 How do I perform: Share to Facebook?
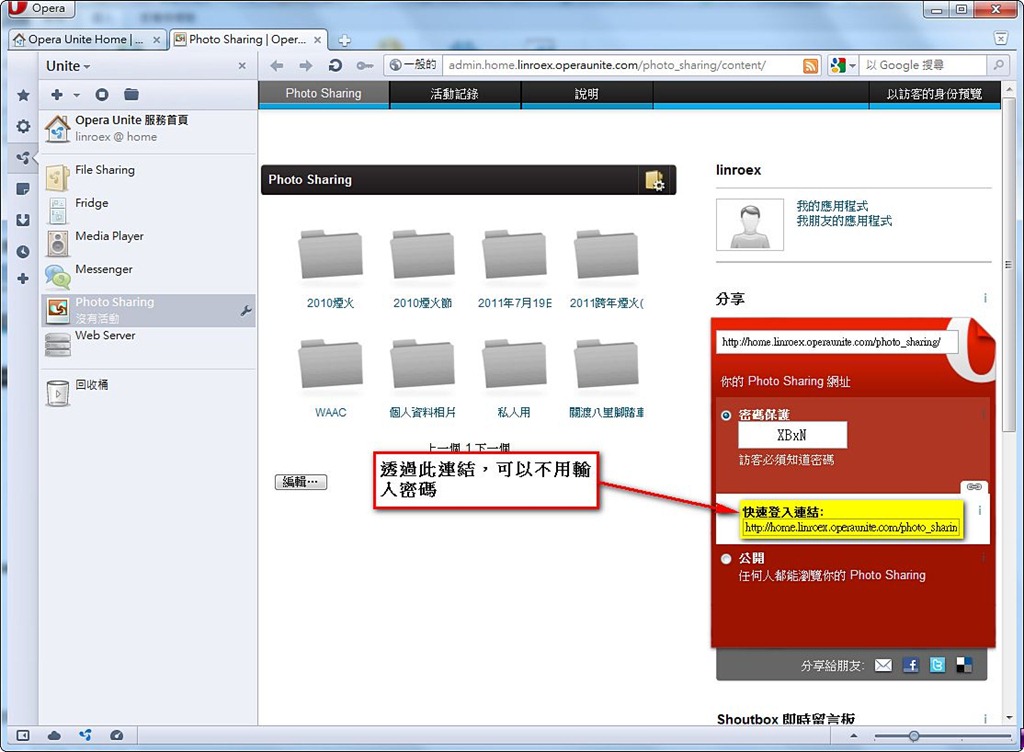(x=910, y=665)
